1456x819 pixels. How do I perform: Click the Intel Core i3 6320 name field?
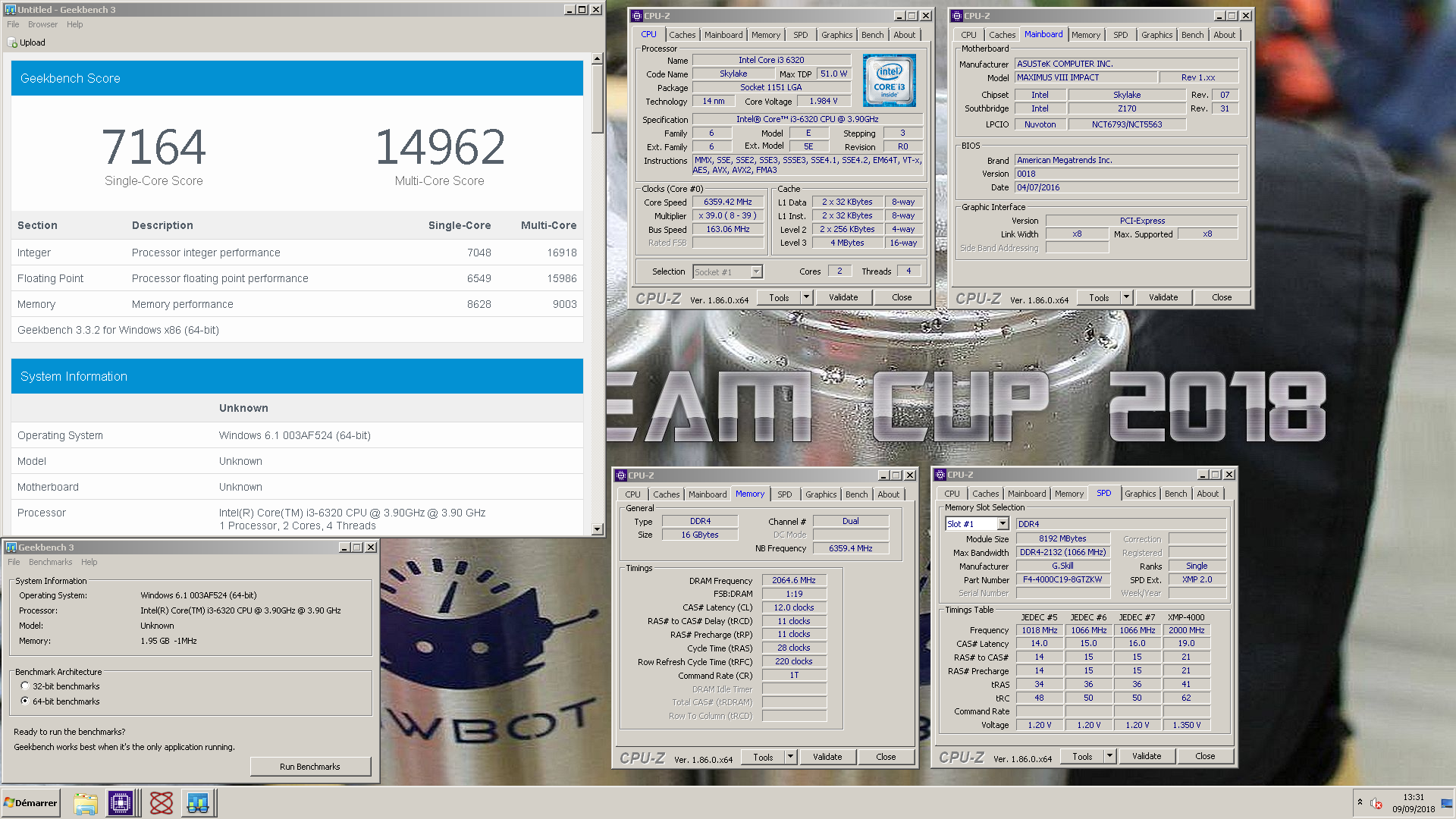point(771,60)
